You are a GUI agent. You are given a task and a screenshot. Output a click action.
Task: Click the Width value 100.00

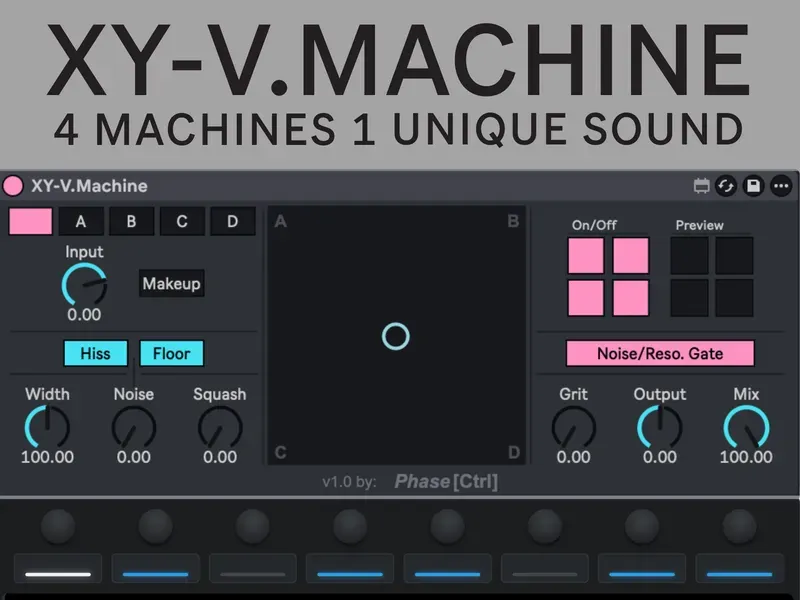click(47, 457)
